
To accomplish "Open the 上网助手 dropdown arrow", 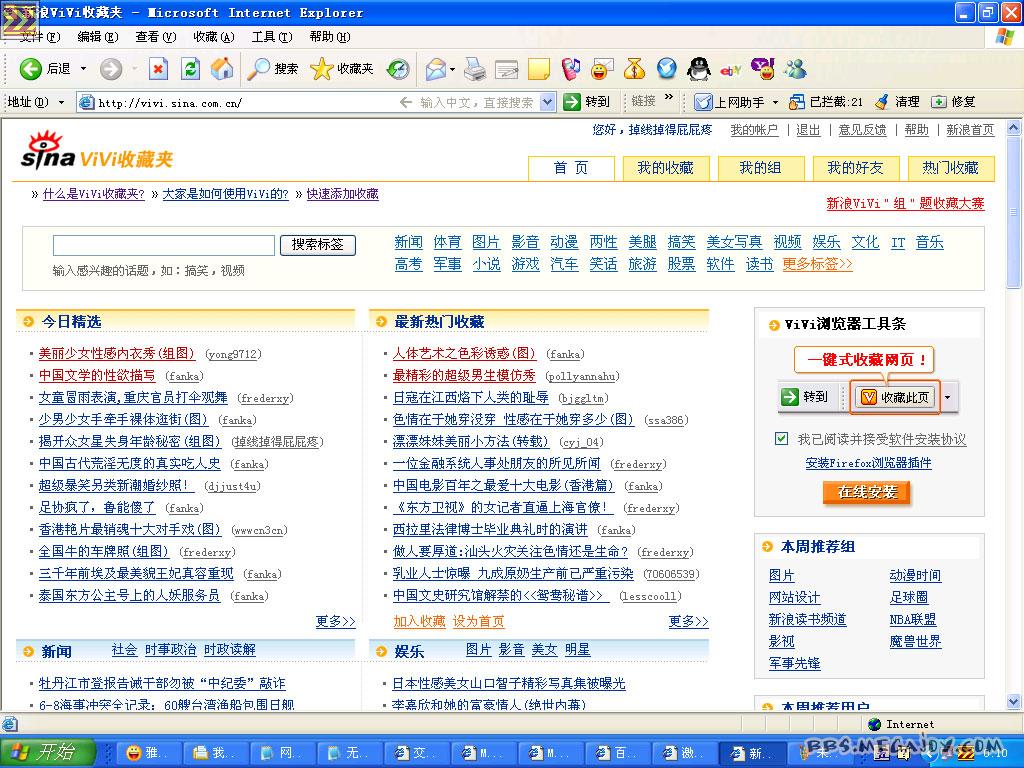I will pyautogui.click(x=775, y=103).
